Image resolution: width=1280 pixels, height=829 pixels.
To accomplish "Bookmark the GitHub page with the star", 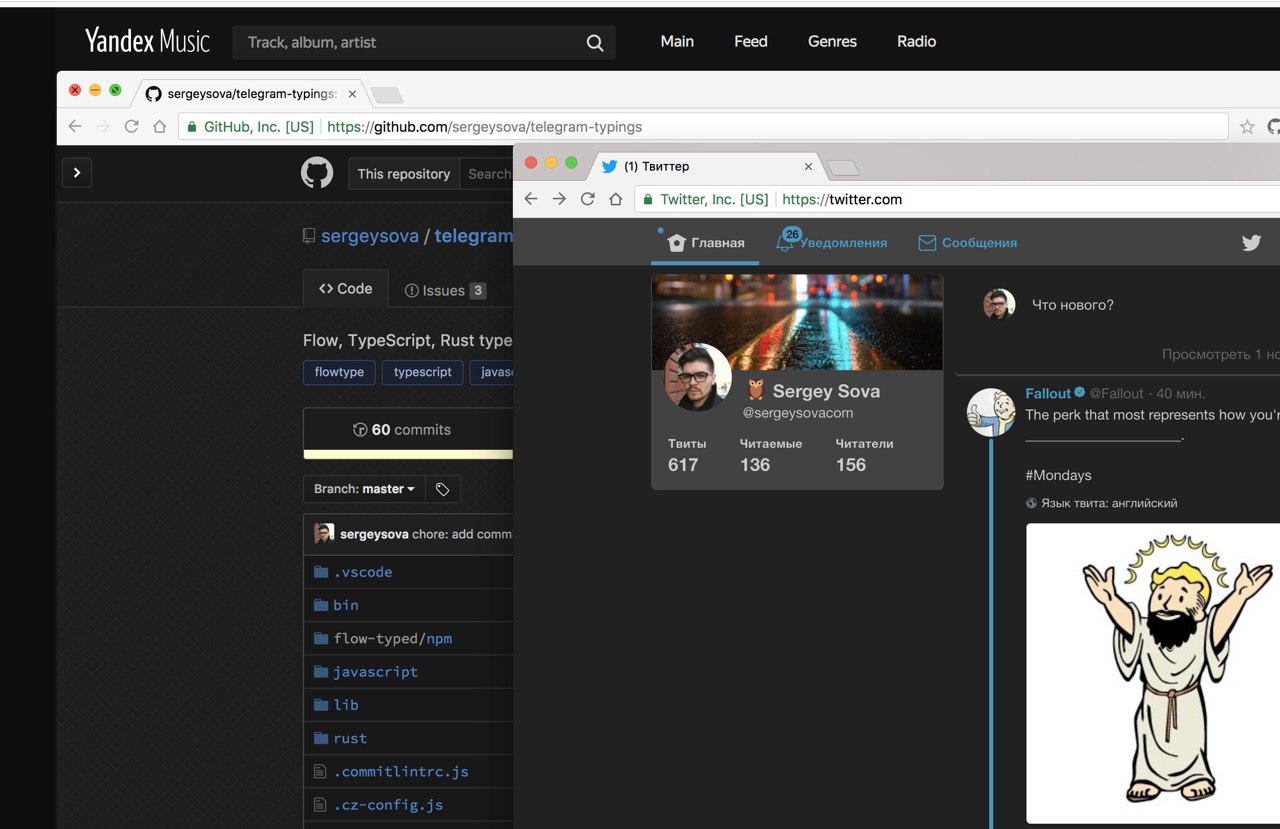I will click(1247, 127).
